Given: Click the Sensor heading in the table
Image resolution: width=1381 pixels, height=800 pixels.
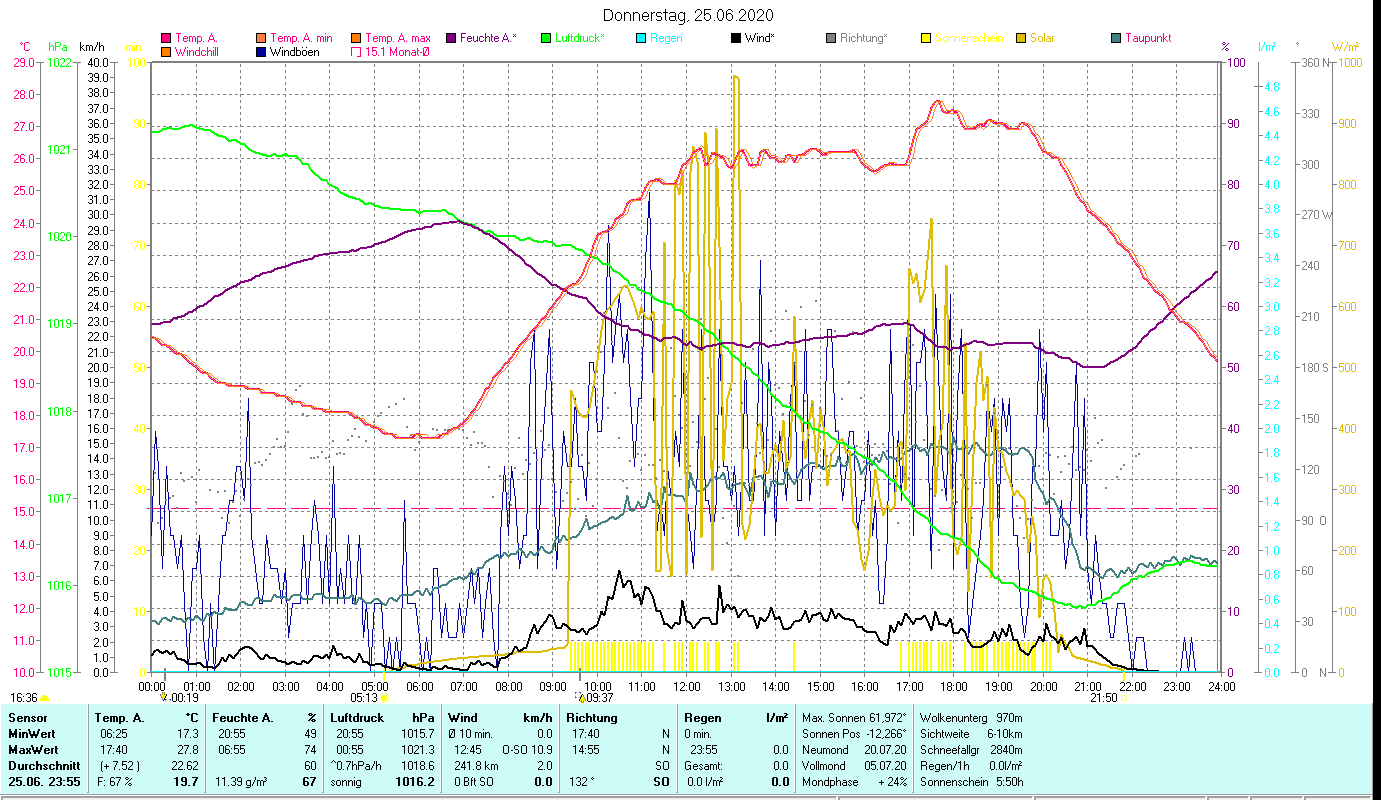Looking at the screenshot, I should 27,718.
